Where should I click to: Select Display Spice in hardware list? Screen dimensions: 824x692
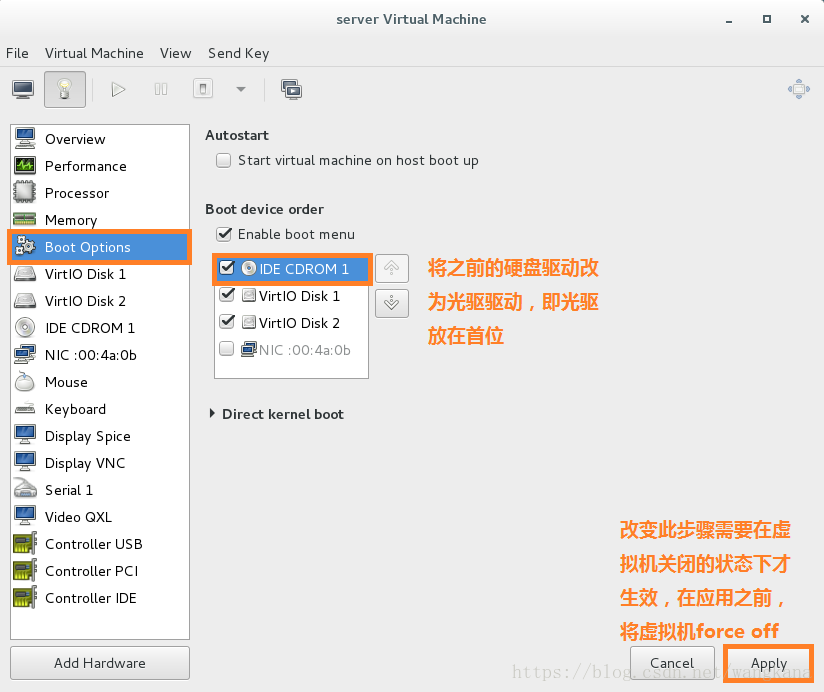coord(87,436)
